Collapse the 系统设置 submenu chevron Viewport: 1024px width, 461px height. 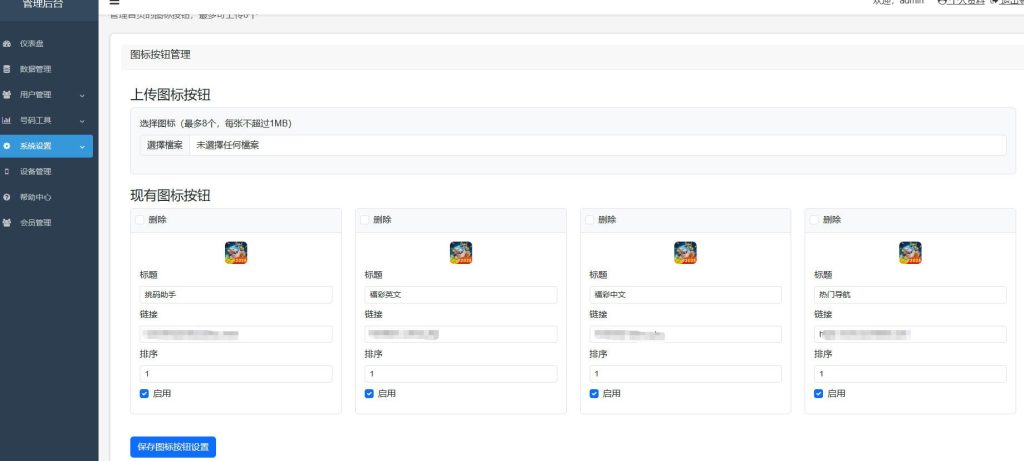tap(82, 147)
